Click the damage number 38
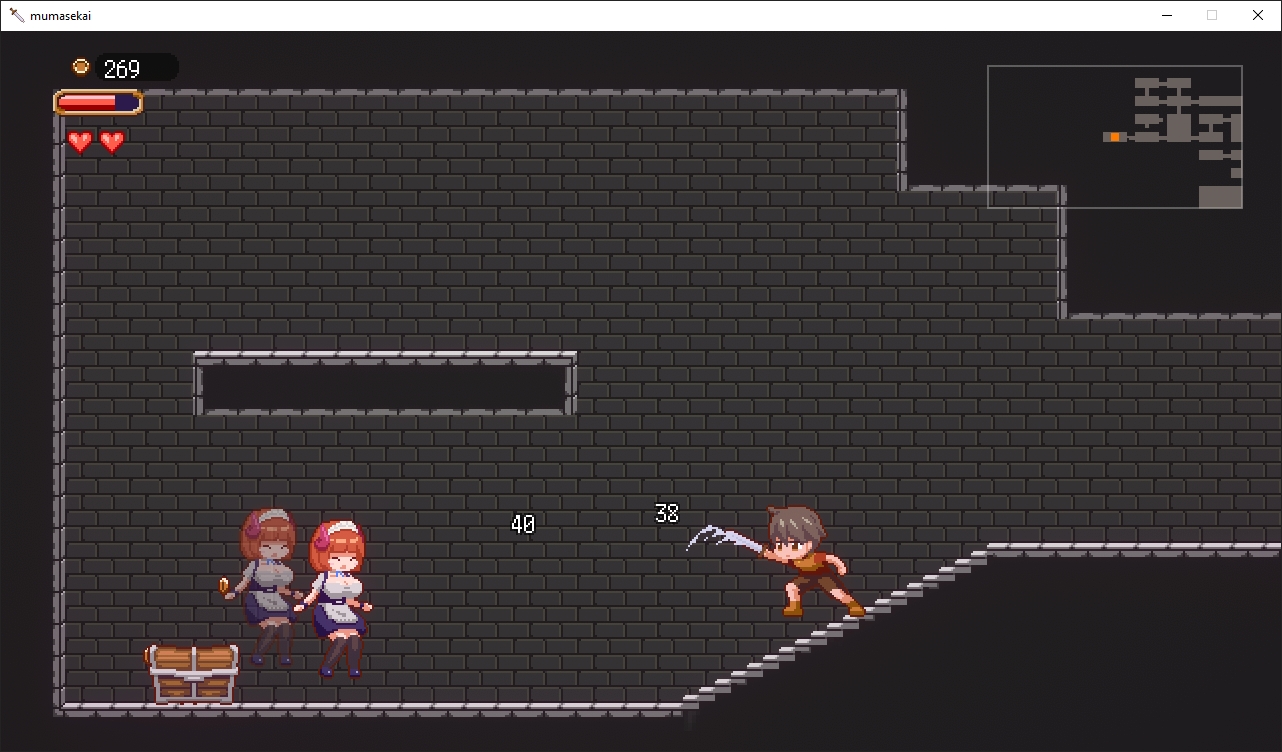The height and width of the screenshot is (752, 1282). [667, 514]
